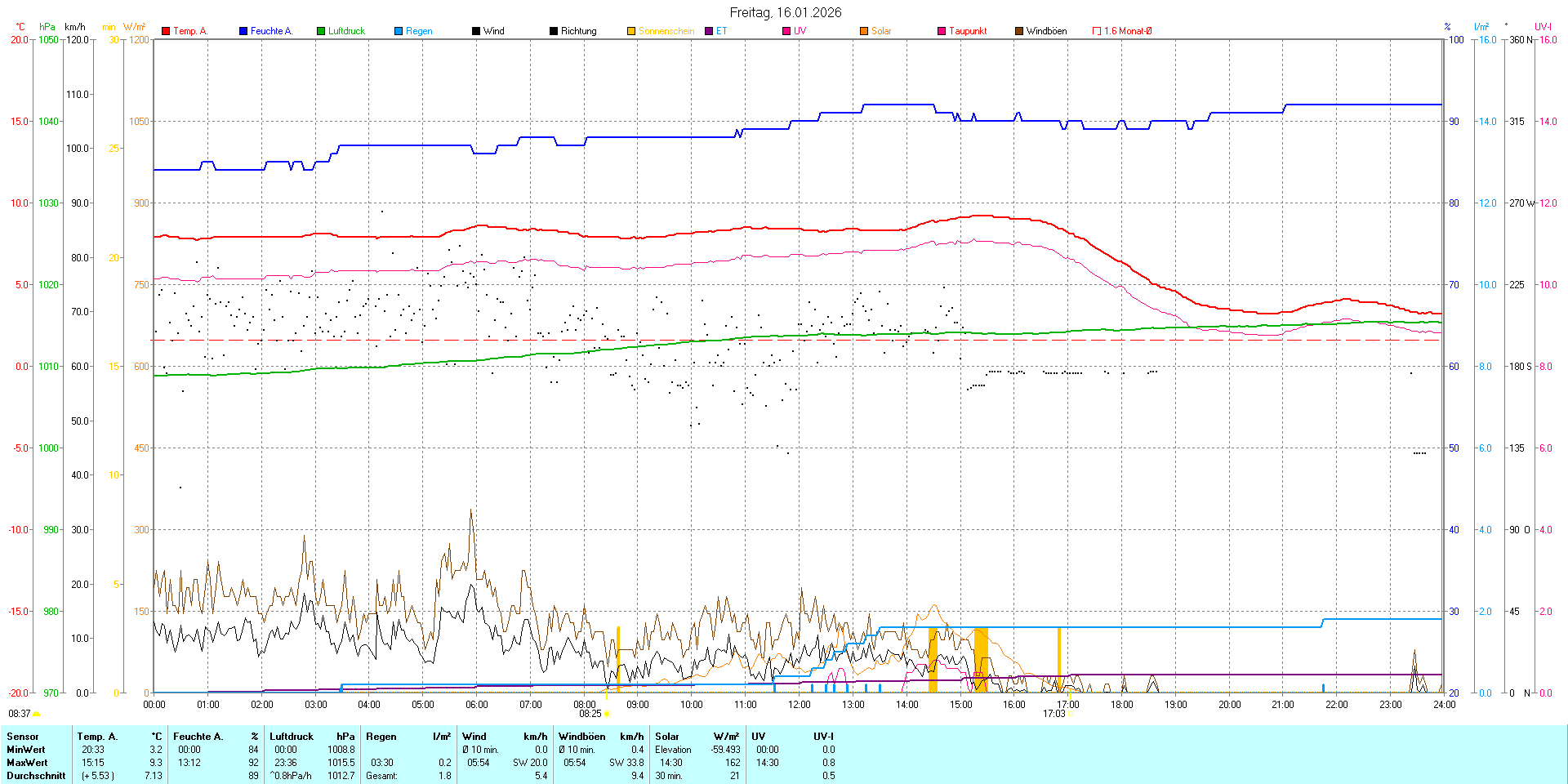Viewport: 1568px width, 784px height.
Task: Click the 1.6 Monat-Ø legend label
Action: pos(1128,31)
